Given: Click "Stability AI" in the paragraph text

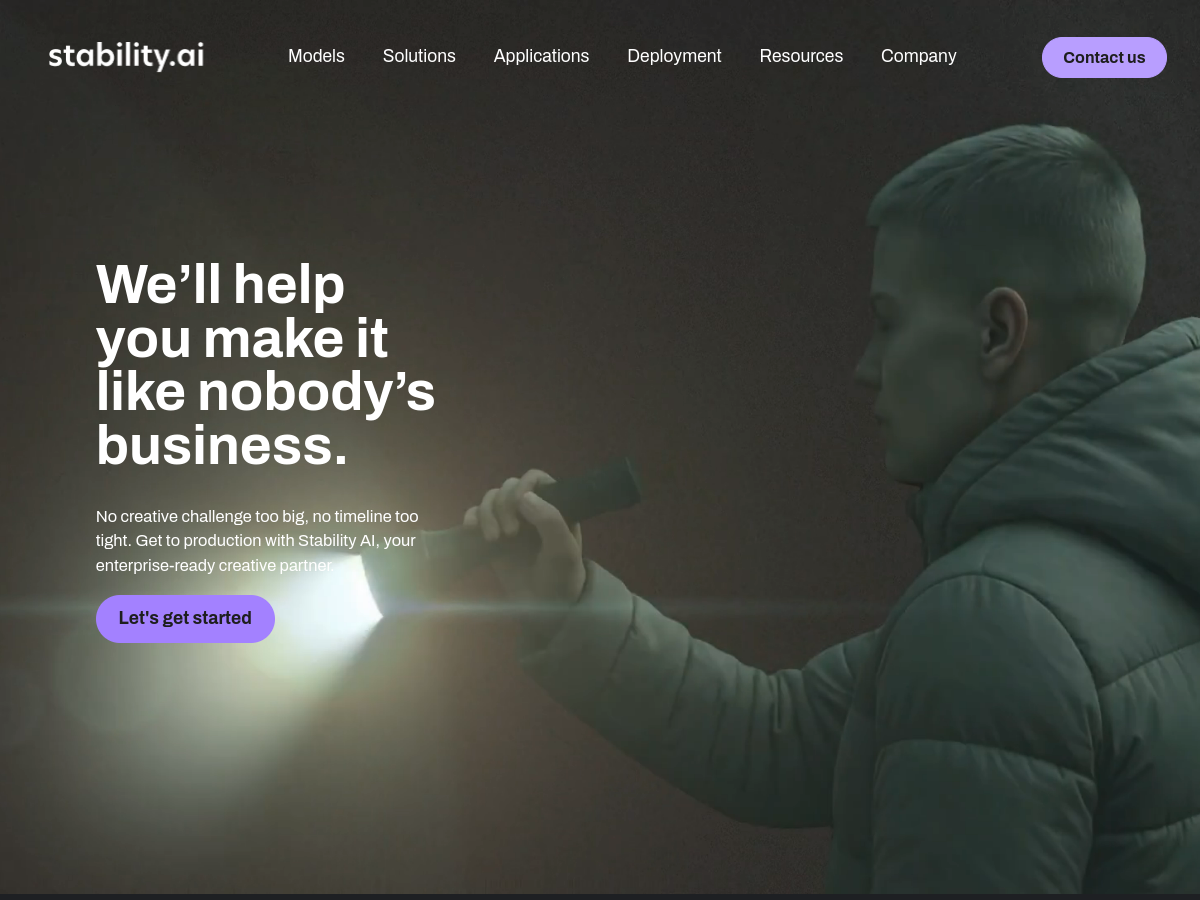Looking at the screenshot, I should [336, 541].
